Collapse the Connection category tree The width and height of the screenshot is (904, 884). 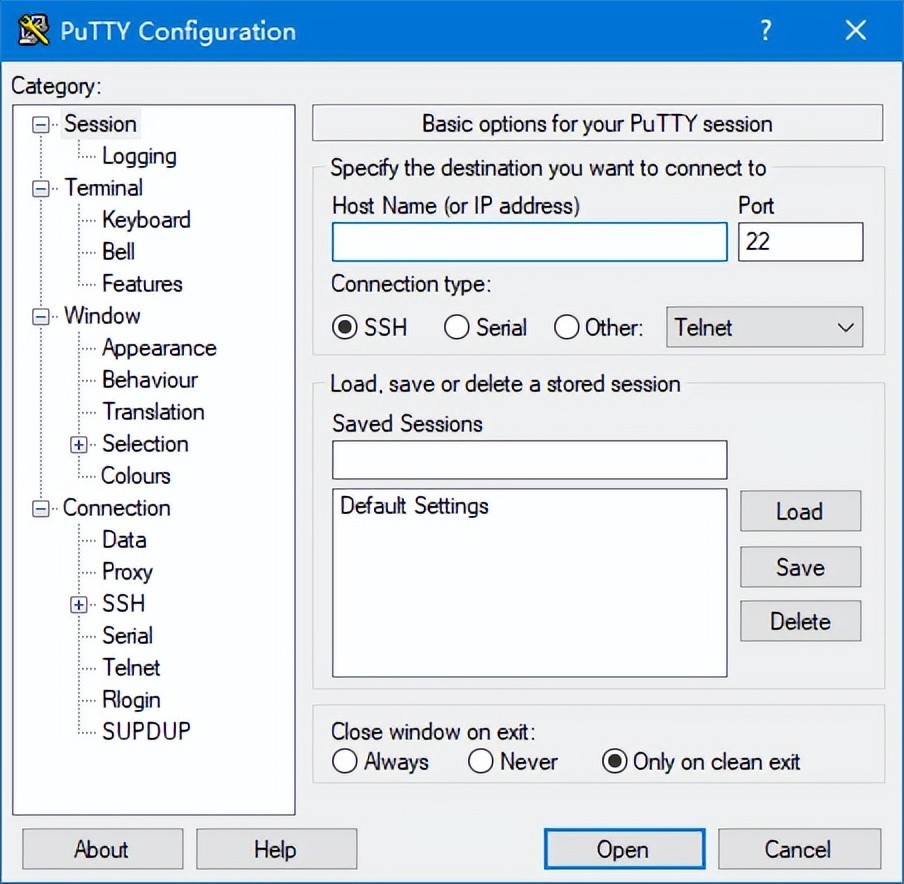41,509
